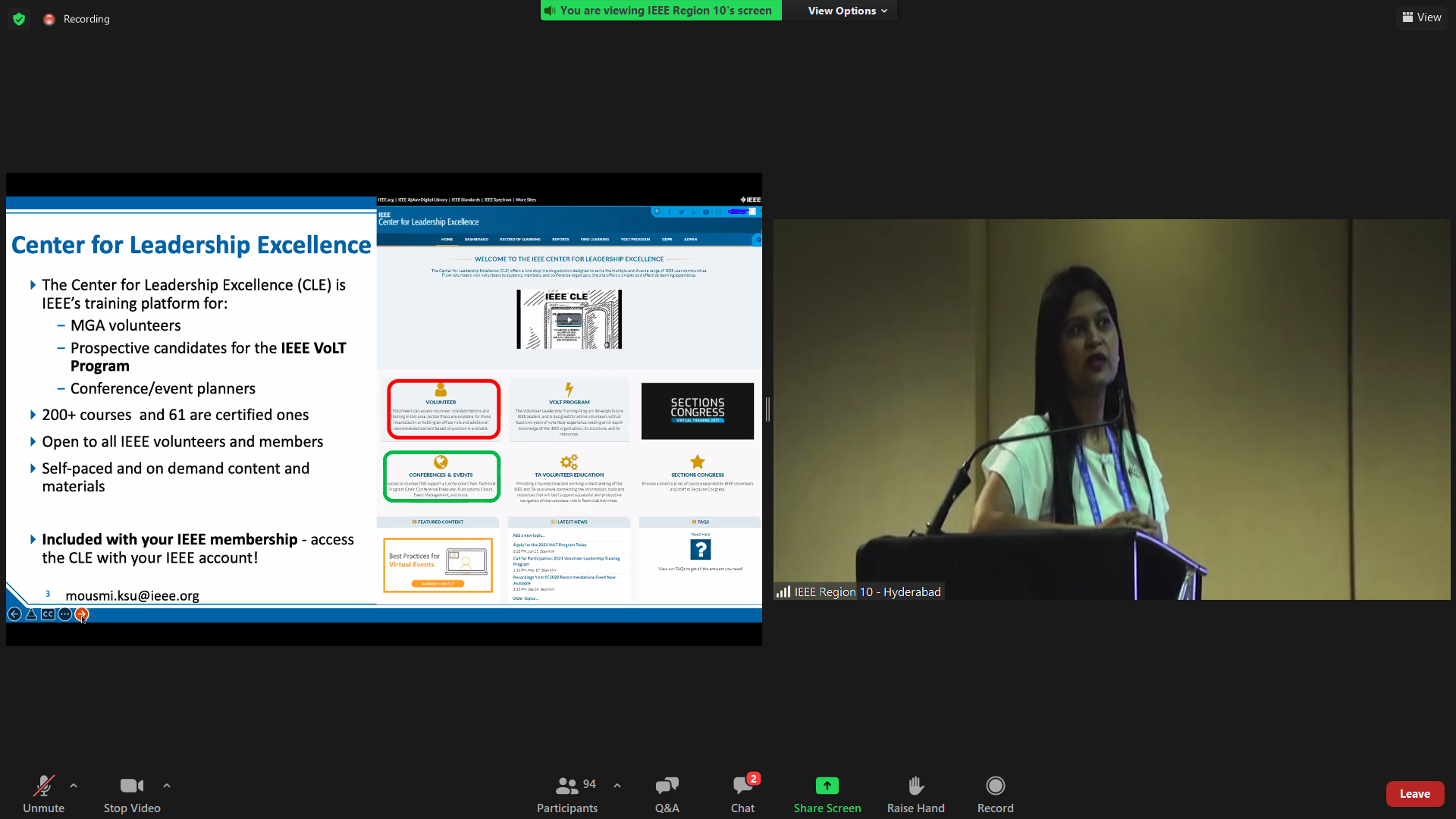Click the IEEE Spectrum link on top bar
This screenshot has width=1456, height=819.
click(x=497, y=200)
